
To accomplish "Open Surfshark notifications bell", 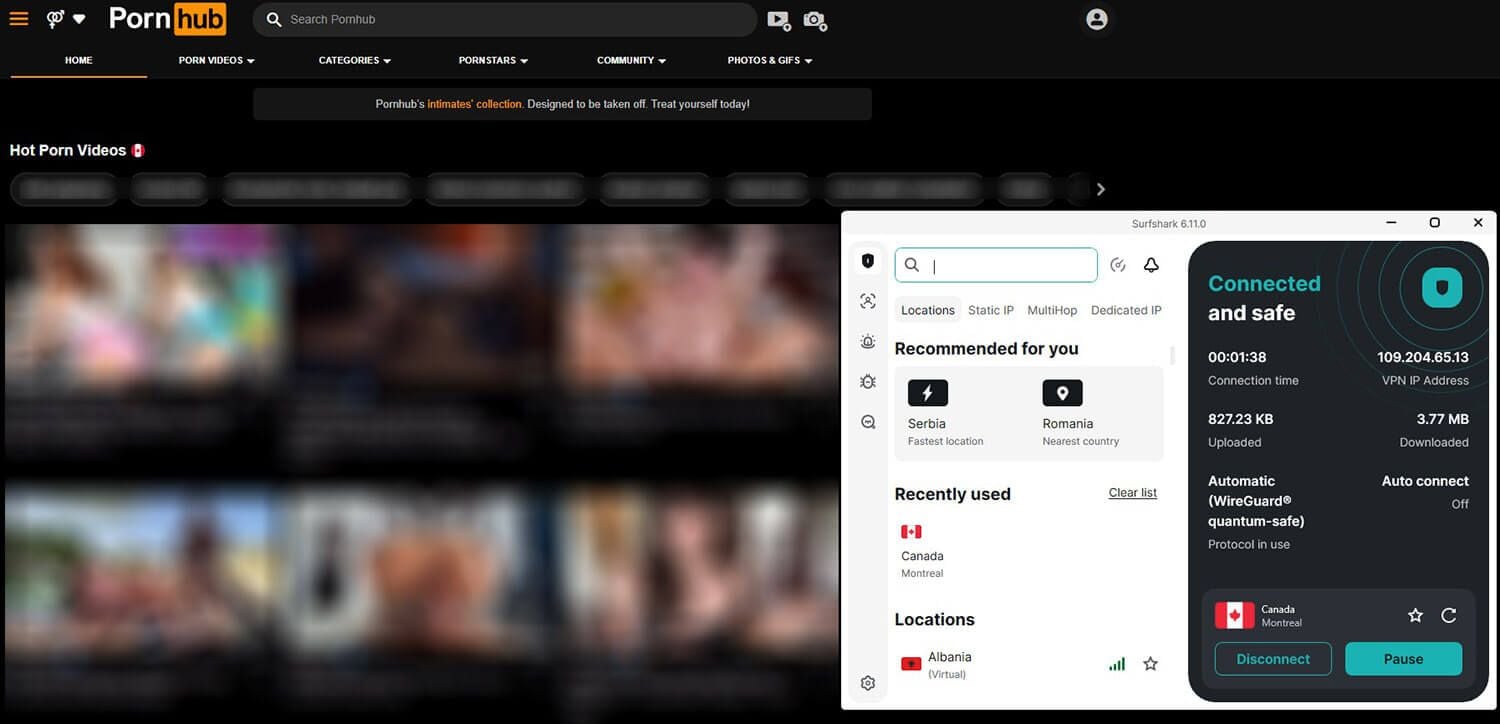I will pos(1151,265).
